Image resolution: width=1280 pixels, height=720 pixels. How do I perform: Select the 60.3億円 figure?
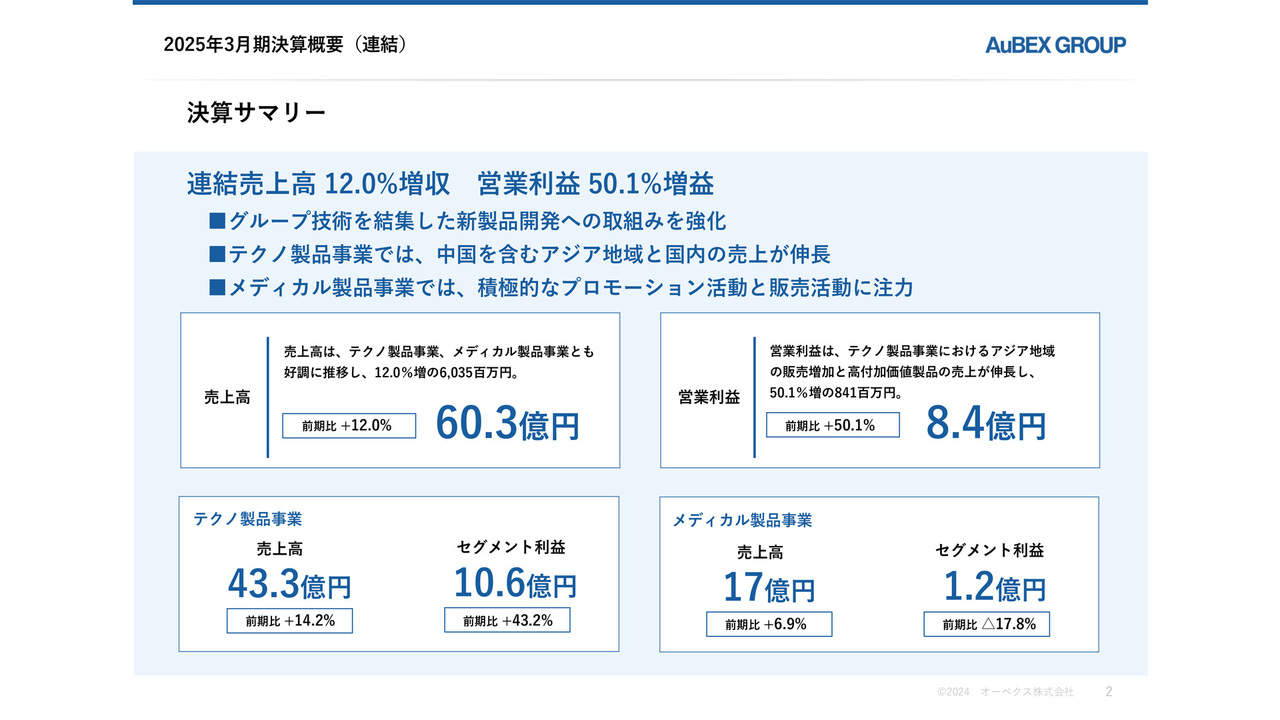click(x=507, y=424)
